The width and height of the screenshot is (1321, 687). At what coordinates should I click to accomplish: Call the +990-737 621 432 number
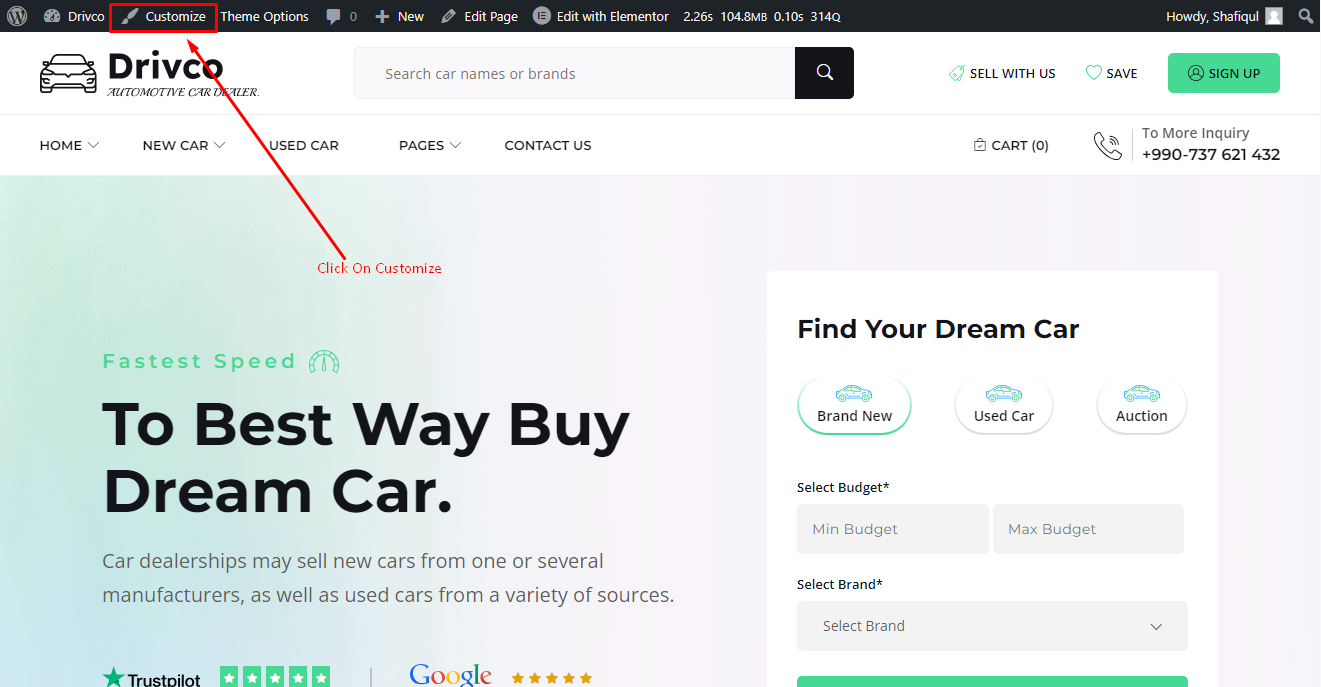[x=1211, y=155]
